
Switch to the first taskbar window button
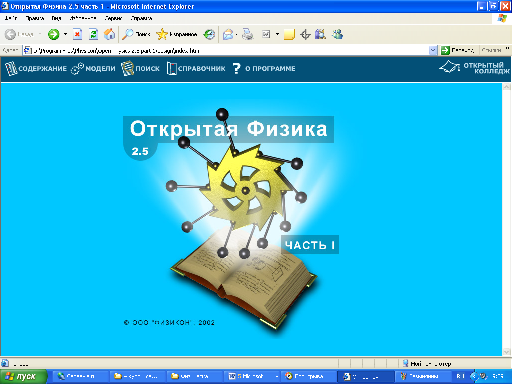pos(80,376)
